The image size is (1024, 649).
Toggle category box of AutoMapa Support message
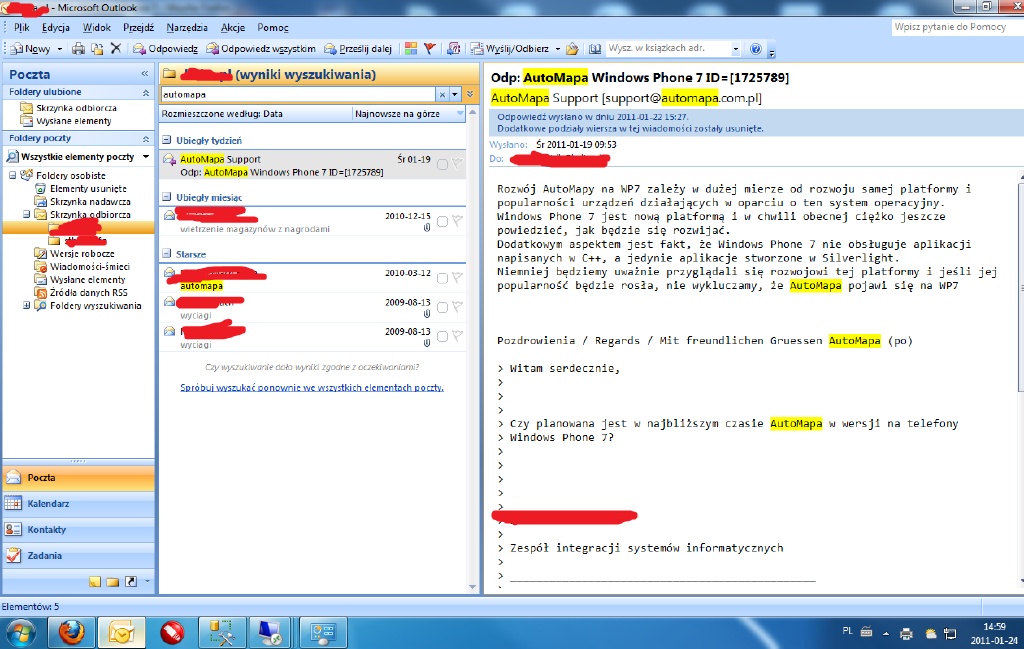[442, 165]
